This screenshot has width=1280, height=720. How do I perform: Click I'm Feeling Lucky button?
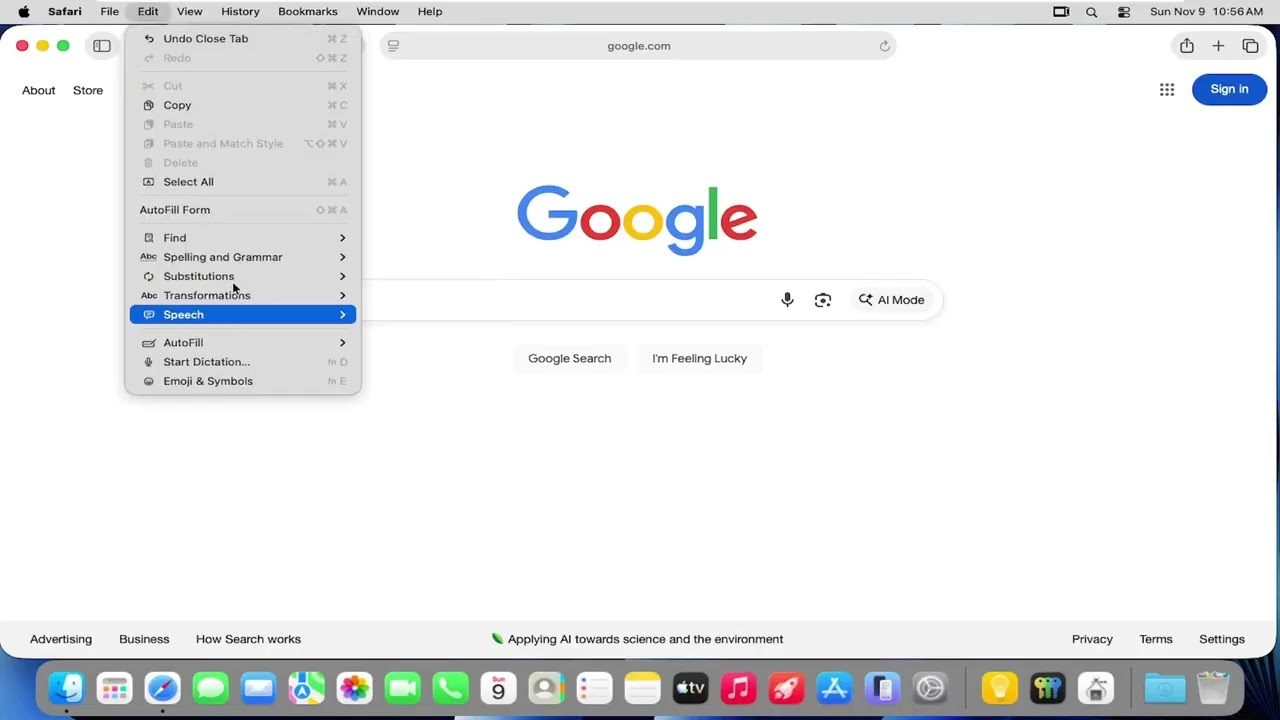click(x=700, y=358)
